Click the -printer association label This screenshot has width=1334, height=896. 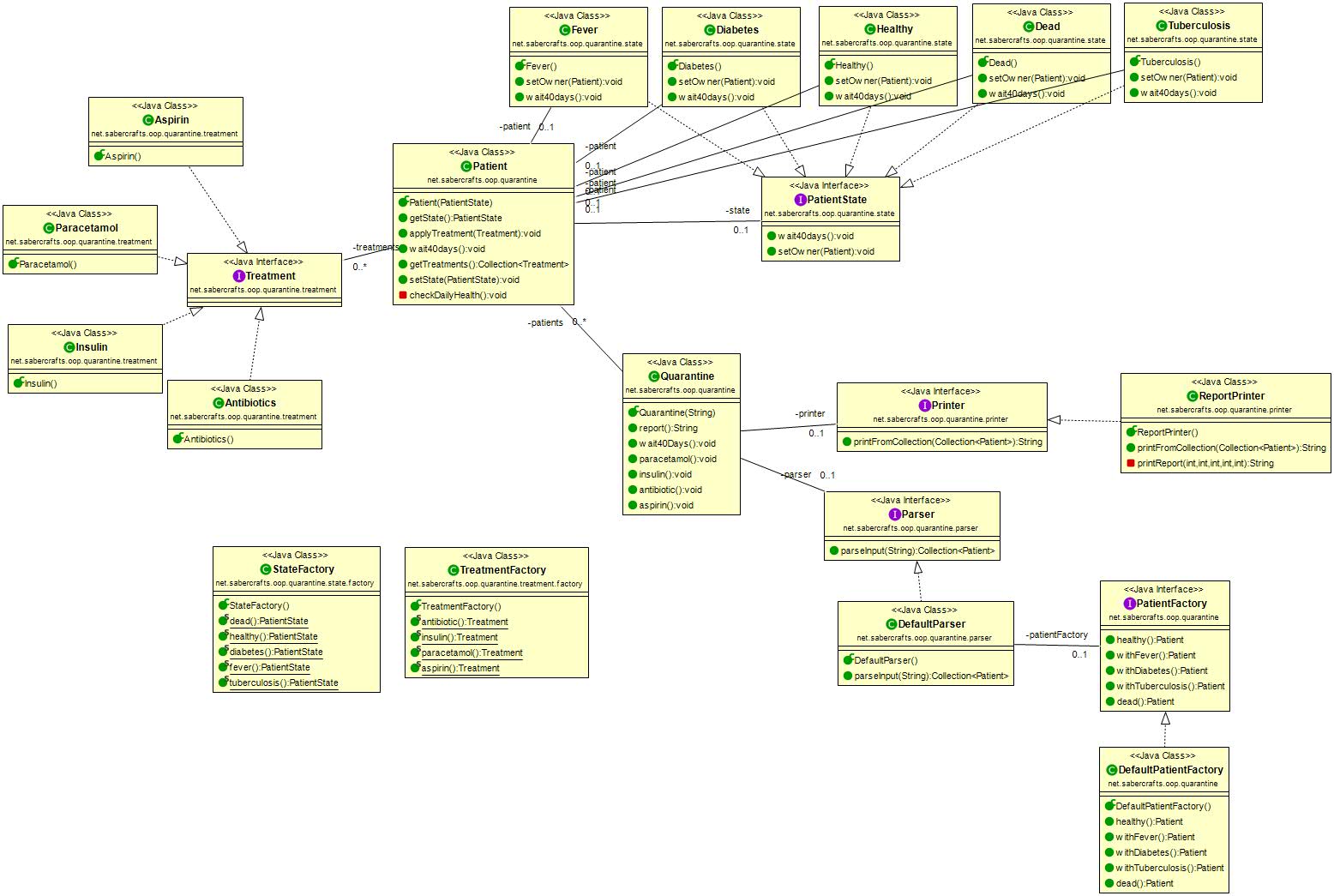(810, 414)
